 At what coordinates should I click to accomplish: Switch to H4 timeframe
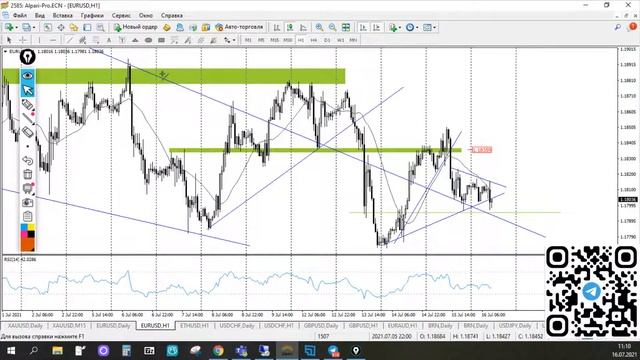(x=313, y=40)
